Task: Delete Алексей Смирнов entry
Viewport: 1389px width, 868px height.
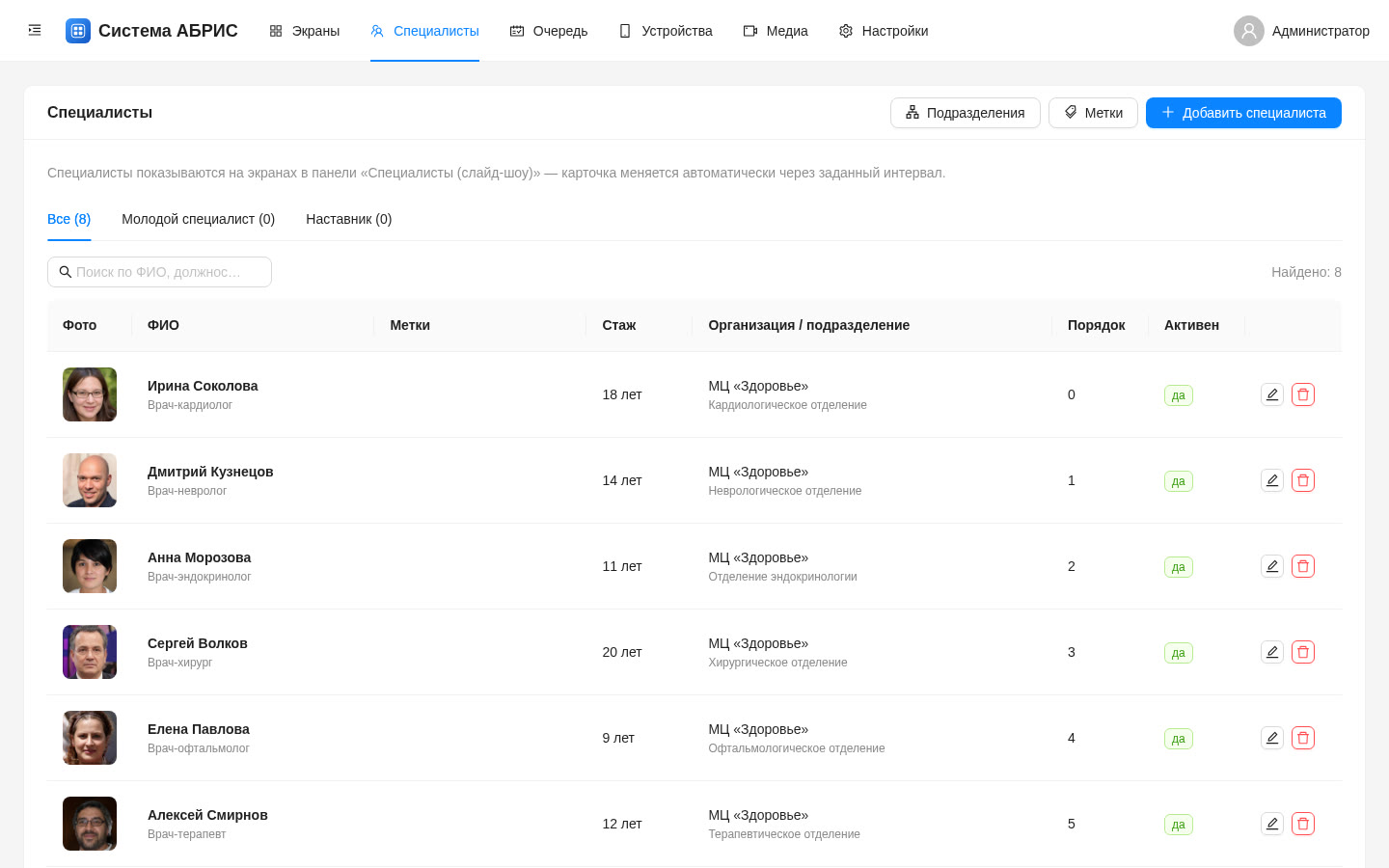Action: tap(1303, 824)
